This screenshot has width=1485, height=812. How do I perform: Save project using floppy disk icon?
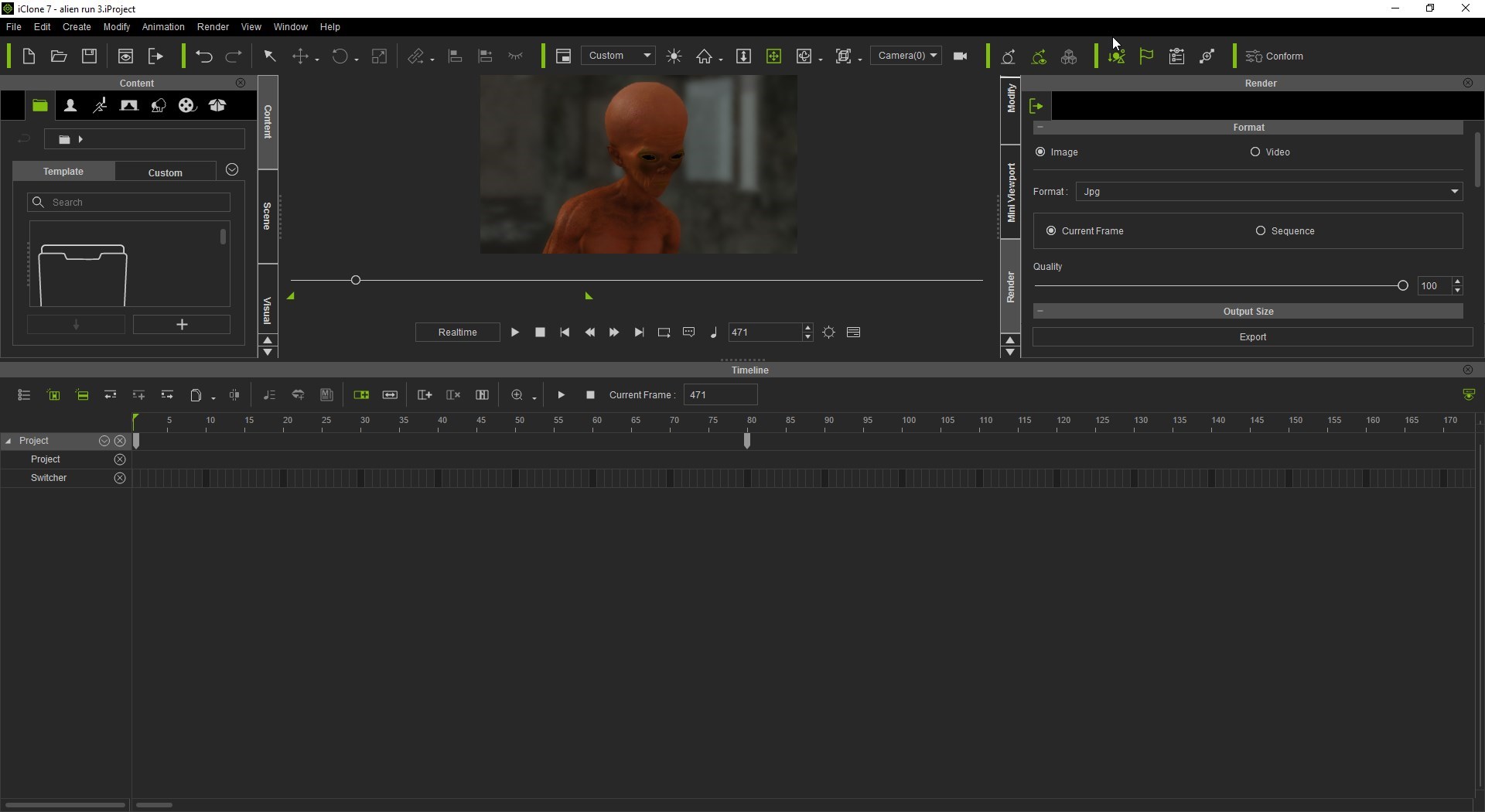90,56
